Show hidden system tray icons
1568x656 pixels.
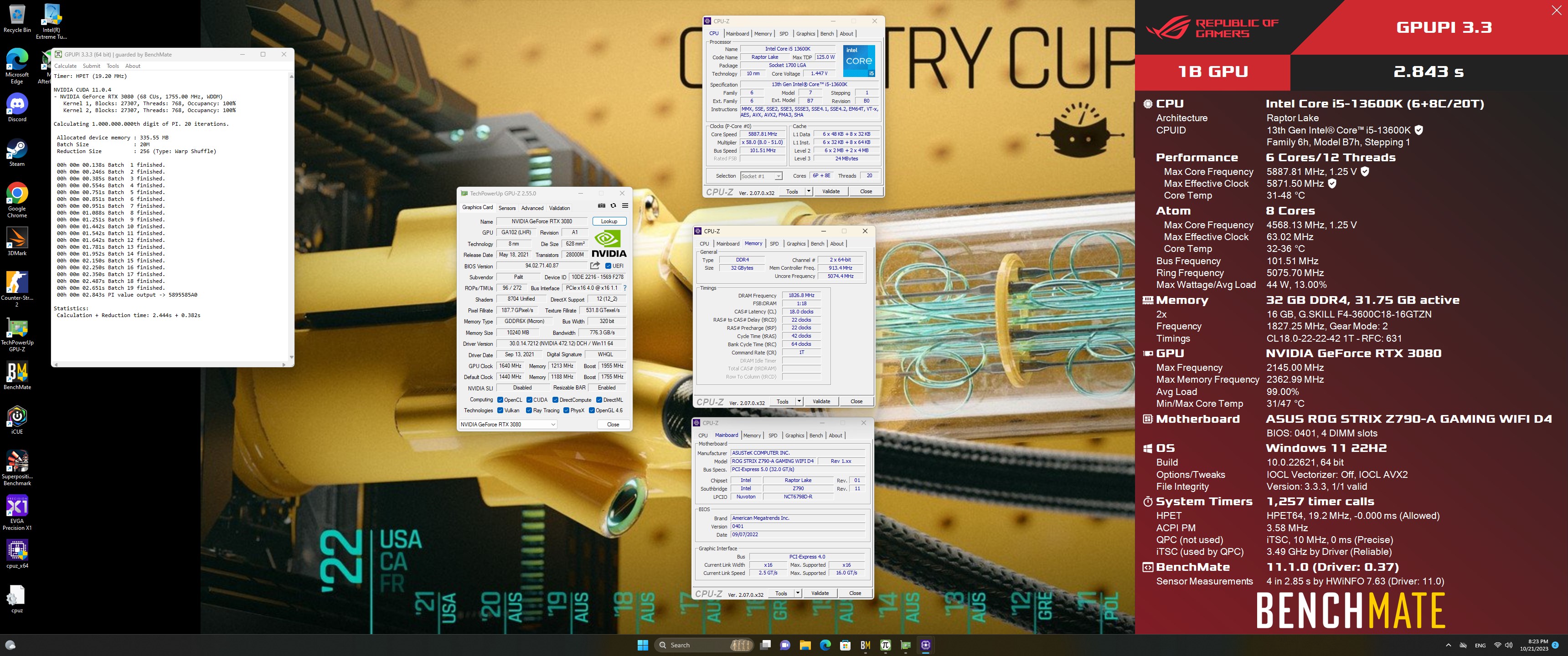(1448, 645)
